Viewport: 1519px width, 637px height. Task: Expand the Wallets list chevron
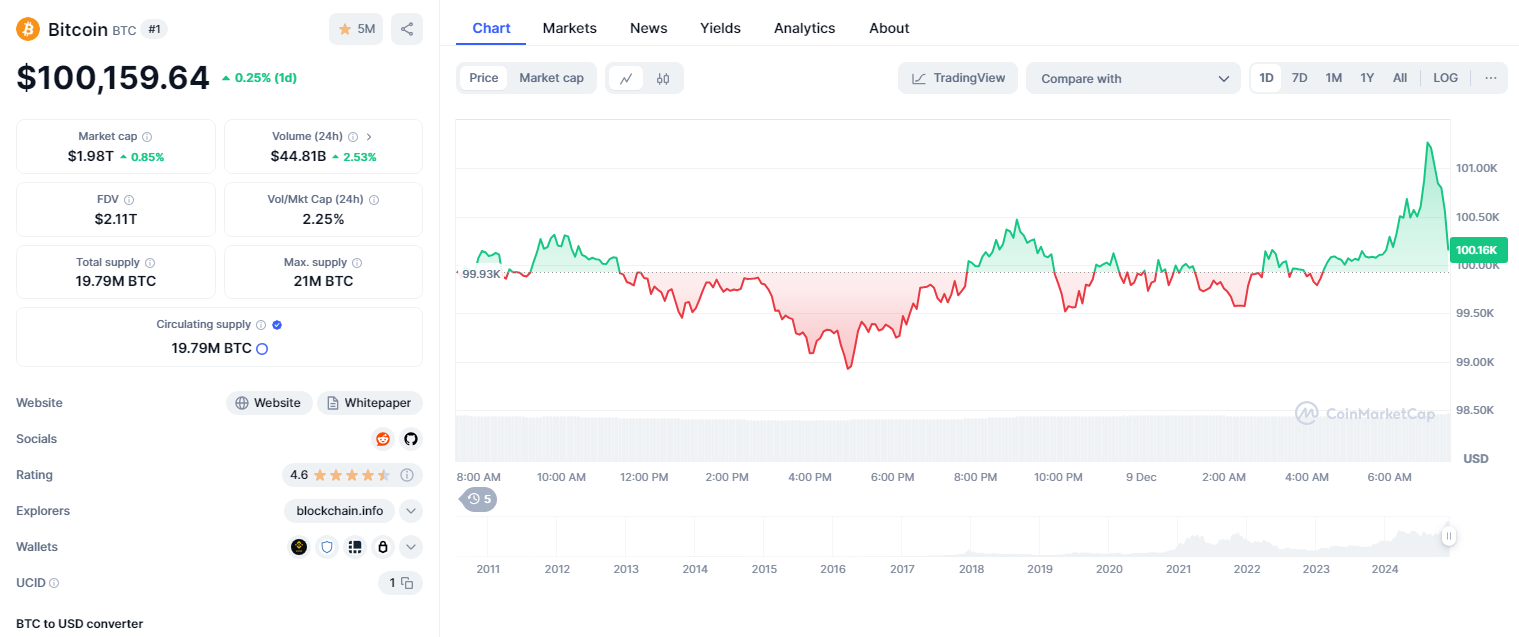click(x=411, y=547)
